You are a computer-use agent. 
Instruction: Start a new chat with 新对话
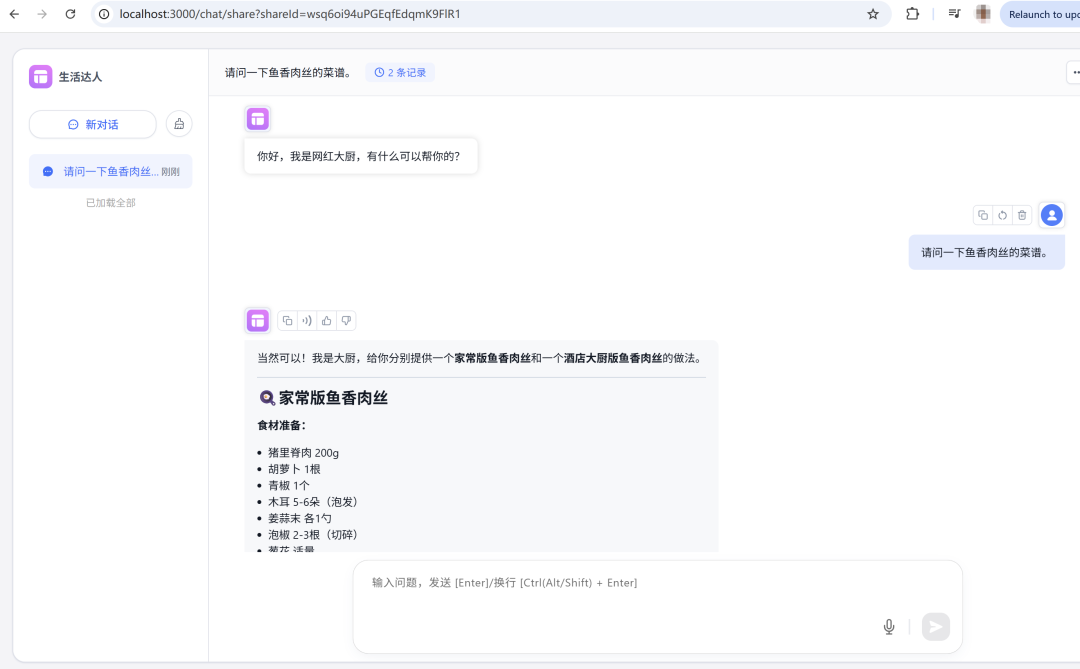pos(92,124)
